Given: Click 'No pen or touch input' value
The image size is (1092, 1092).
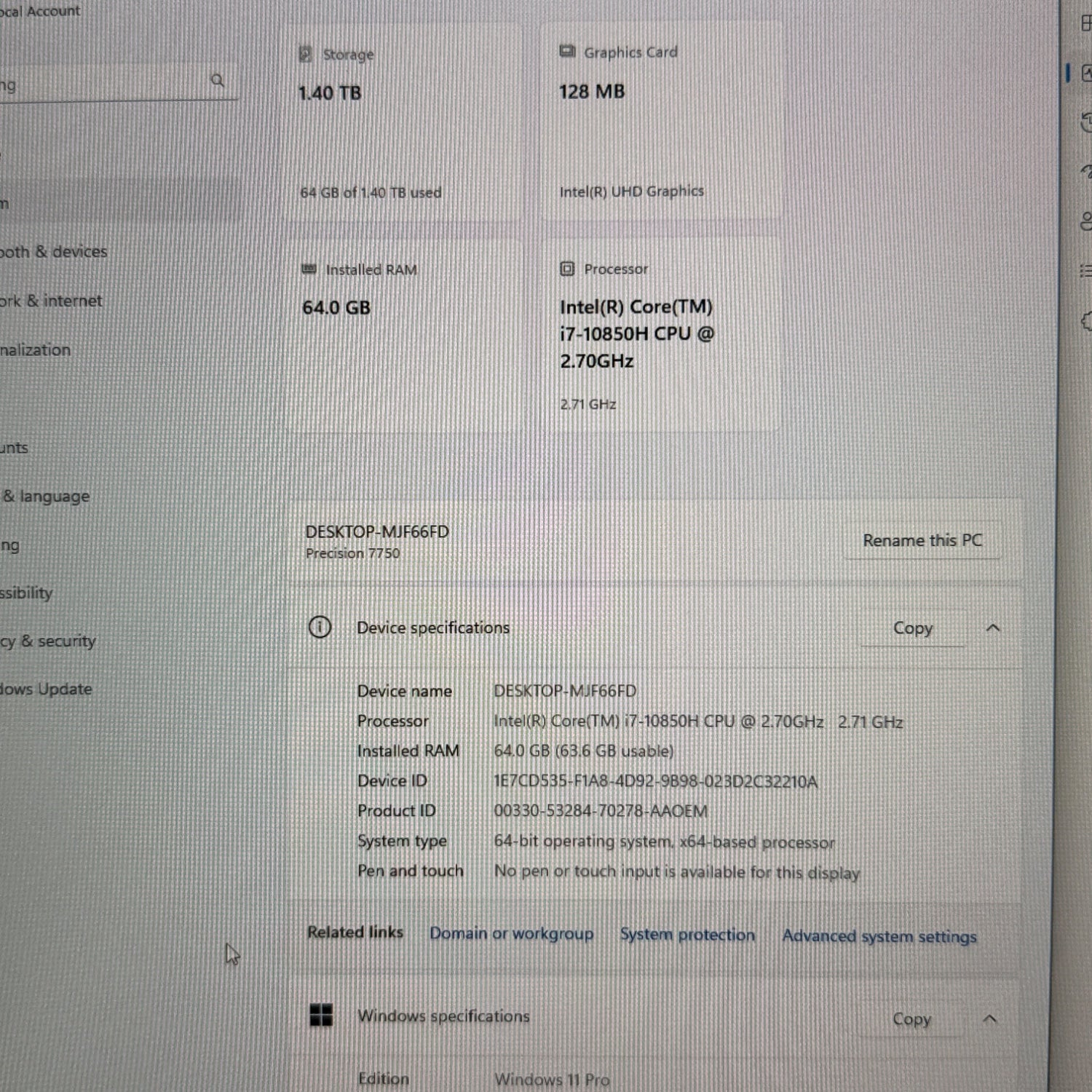Looking at the screenshot, I should 677,871.
